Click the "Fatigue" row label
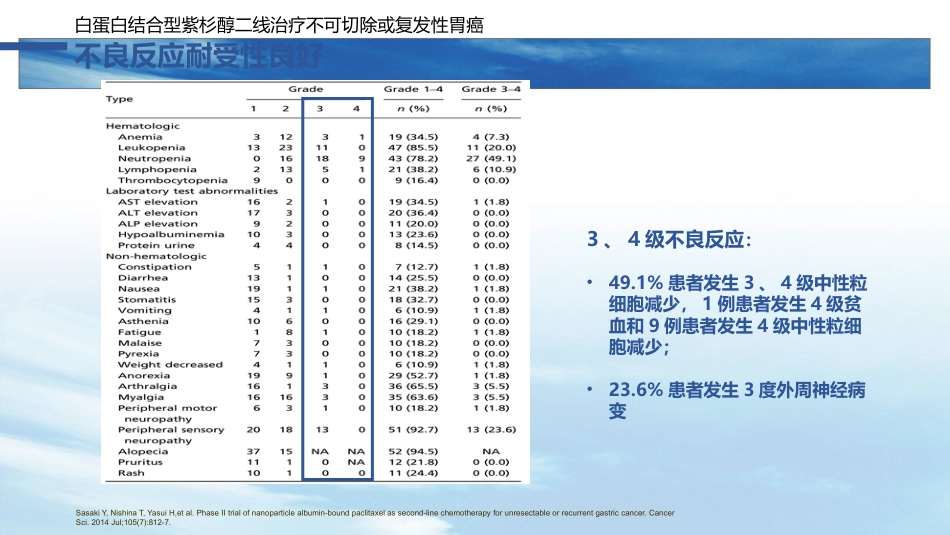Viewport: 950px width, 535px height. pyautogui.click(x=139, y=332)
